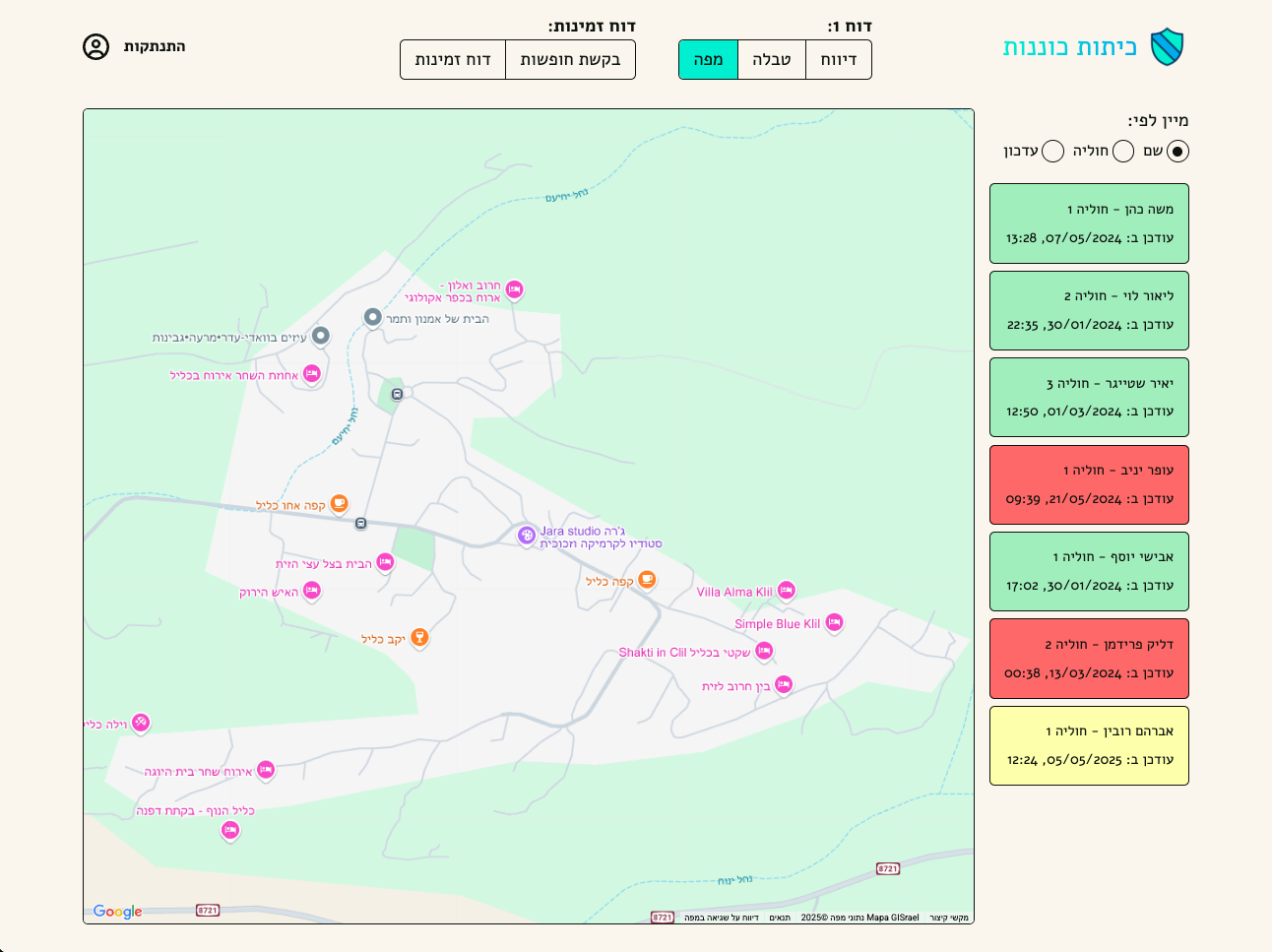
Task: Click the חרוב ואלון lodging pin
Action: [514, 290]
